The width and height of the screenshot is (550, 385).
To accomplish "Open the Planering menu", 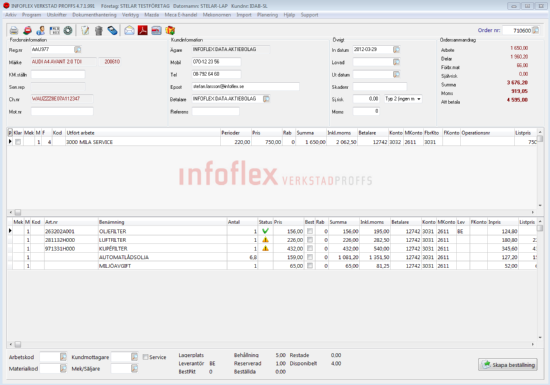I will tap(267, 15).
